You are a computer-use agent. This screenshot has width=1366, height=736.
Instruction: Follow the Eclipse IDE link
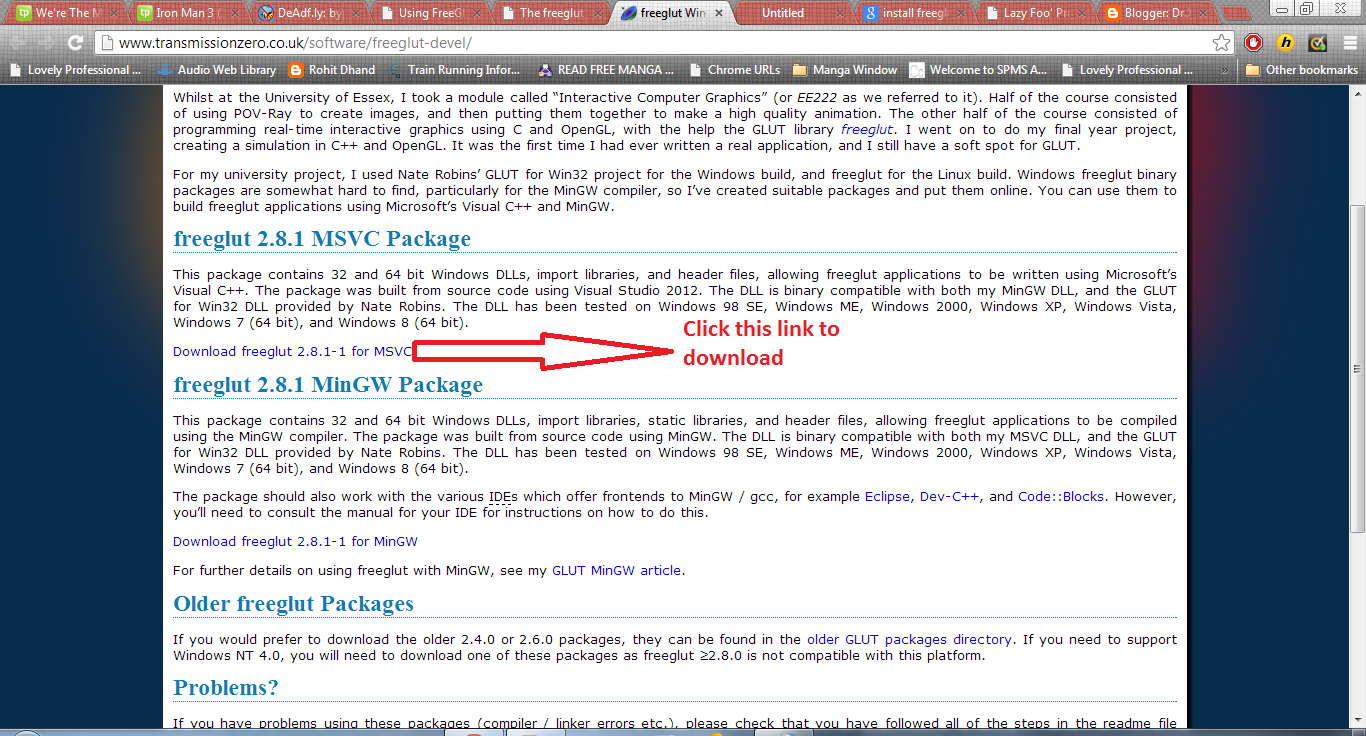pos(888,496)
